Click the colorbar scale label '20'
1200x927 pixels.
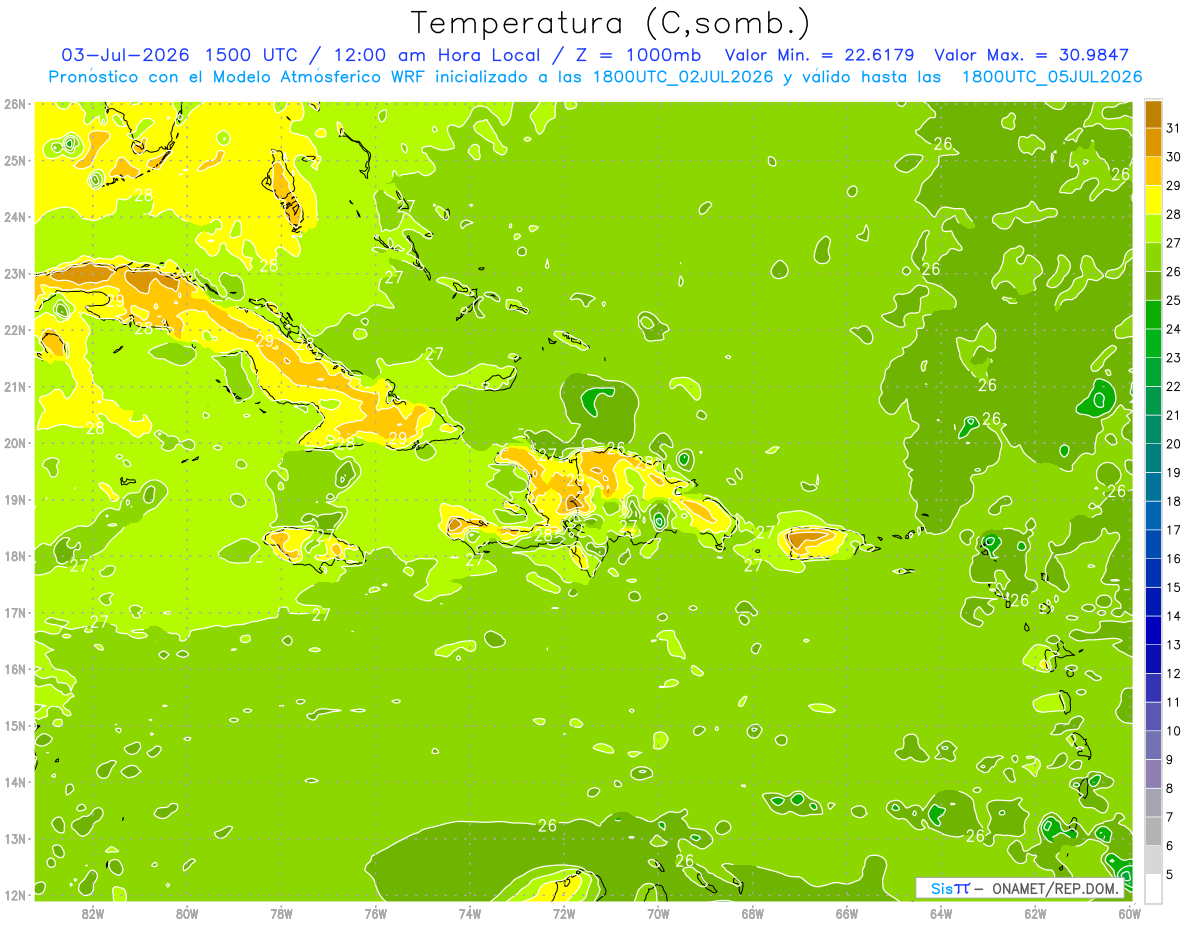pyautogui.click(x=1174, y=443)
